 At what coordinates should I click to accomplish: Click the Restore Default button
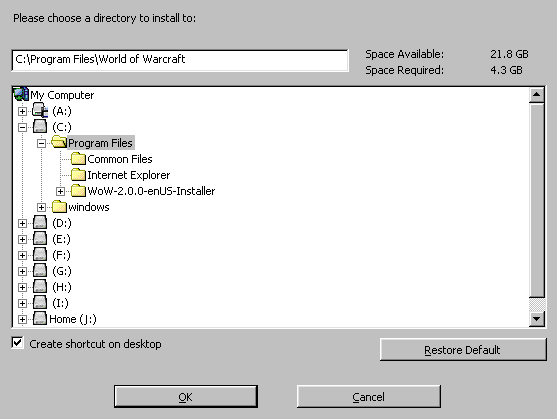463,350
